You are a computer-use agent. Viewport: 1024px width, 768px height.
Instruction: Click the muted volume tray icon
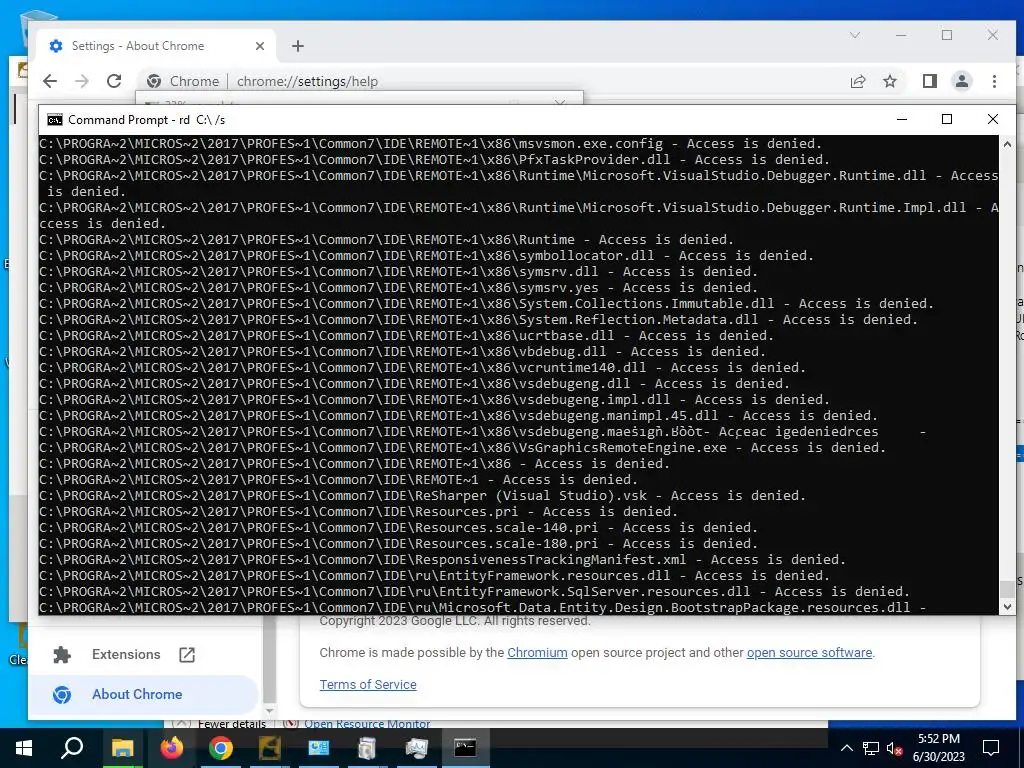pos(895,748)
